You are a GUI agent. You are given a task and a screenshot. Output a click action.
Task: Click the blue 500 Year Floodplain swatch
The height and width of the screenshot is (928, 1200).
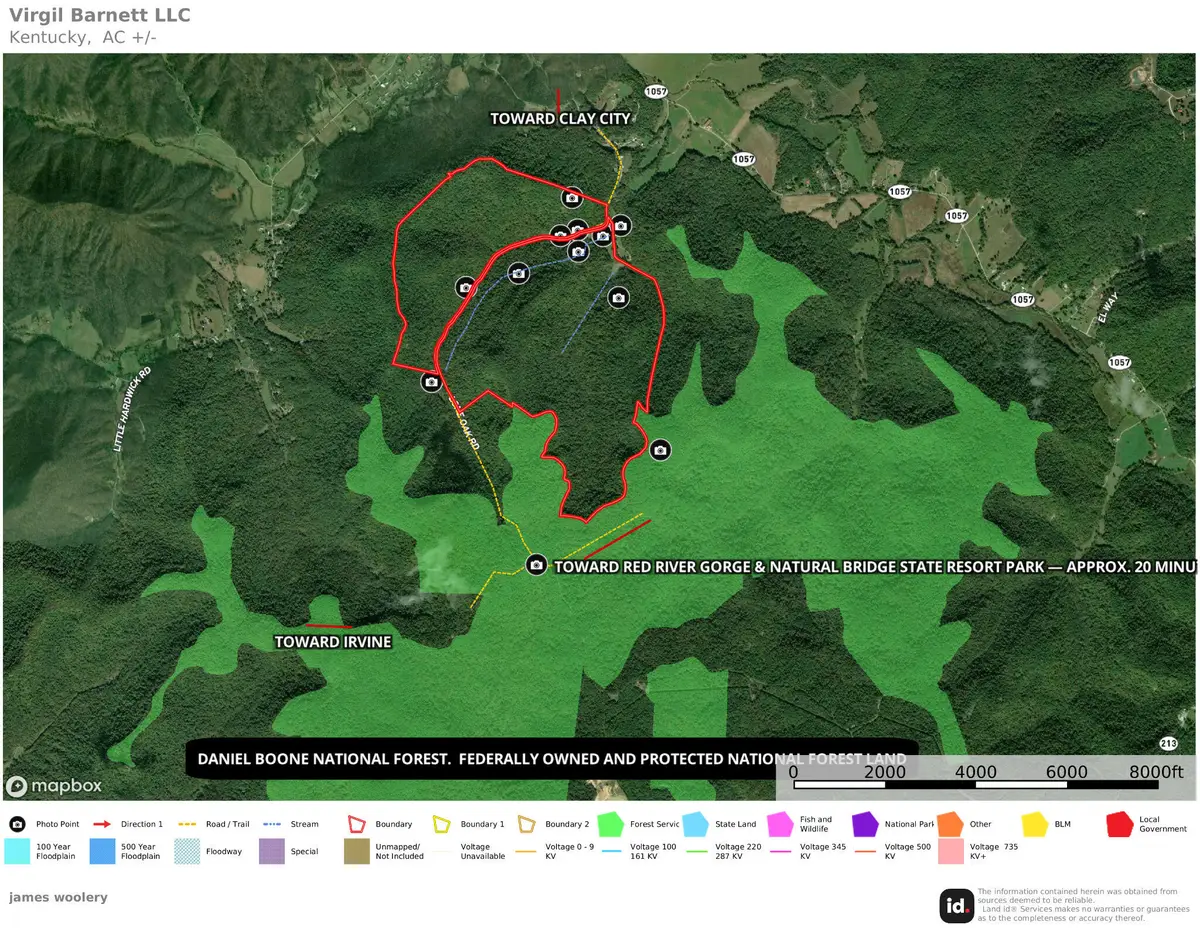tap(102, 851)
